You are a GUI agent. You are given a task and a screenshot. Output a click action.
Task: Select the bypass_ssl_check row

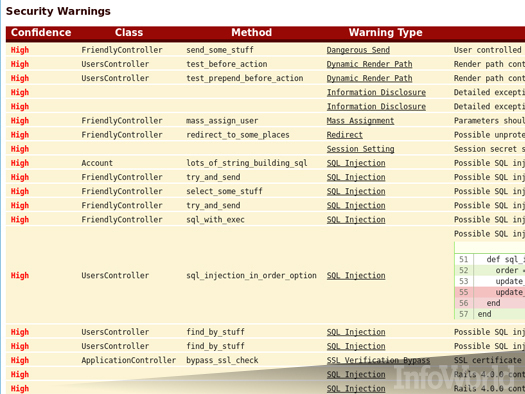click(x=265, y=360)
